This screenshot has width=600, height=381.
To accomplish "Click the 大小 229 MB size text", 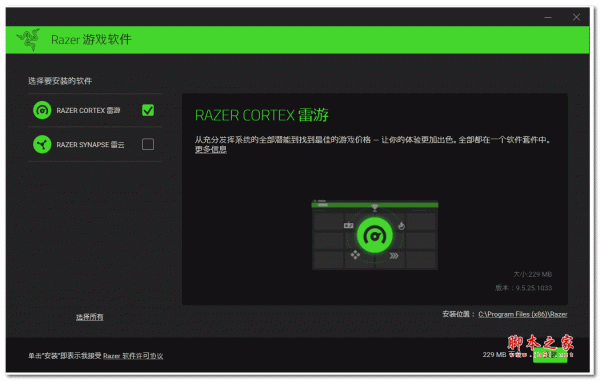I will (533, 274).
